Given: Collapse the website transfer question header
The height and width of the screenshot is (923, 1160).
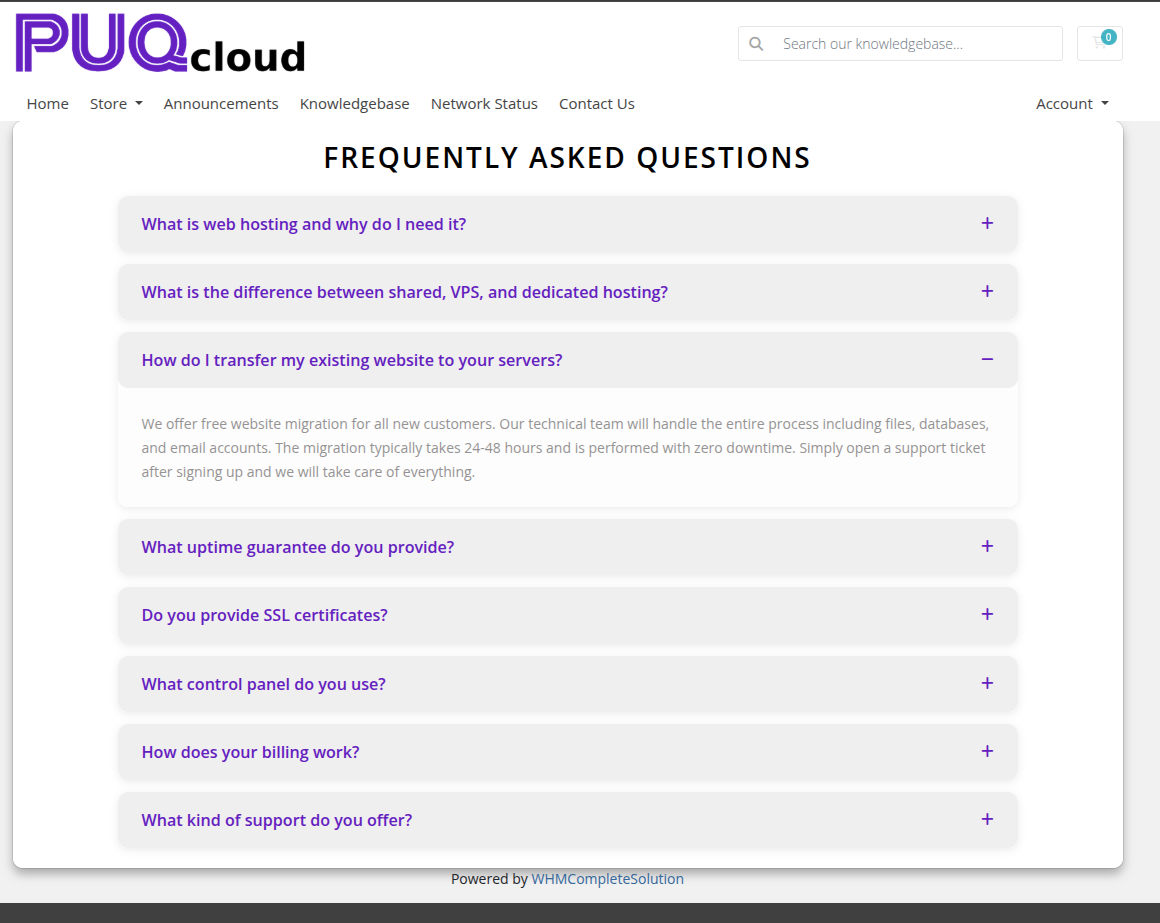Looking at the screenshot, I should (x=352, y=360).
